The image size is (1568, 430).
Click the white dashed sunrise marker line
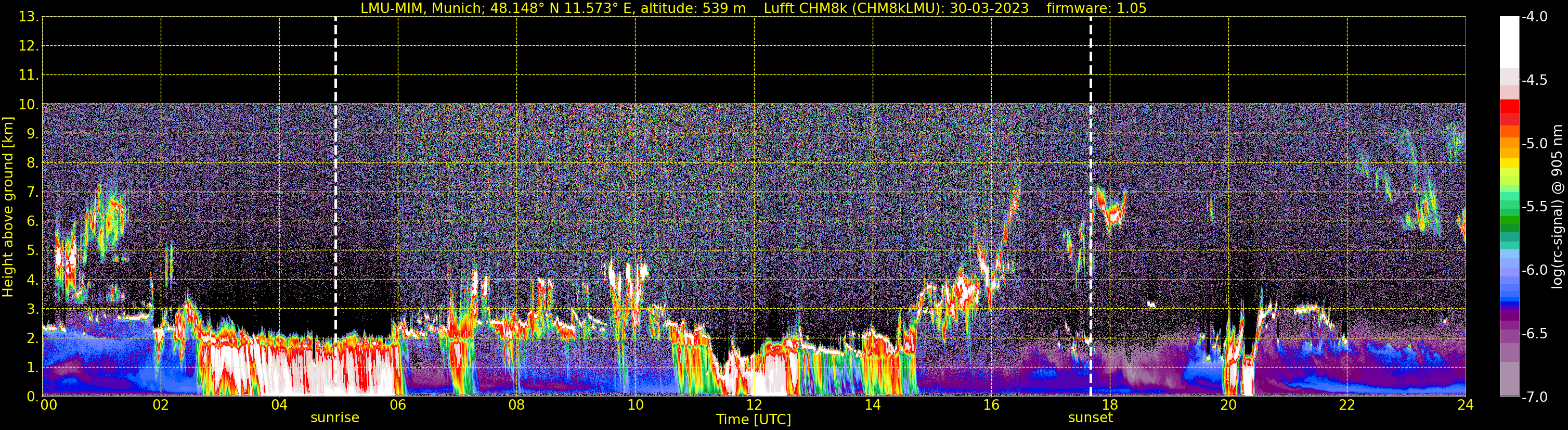click(x=335, y=183)
